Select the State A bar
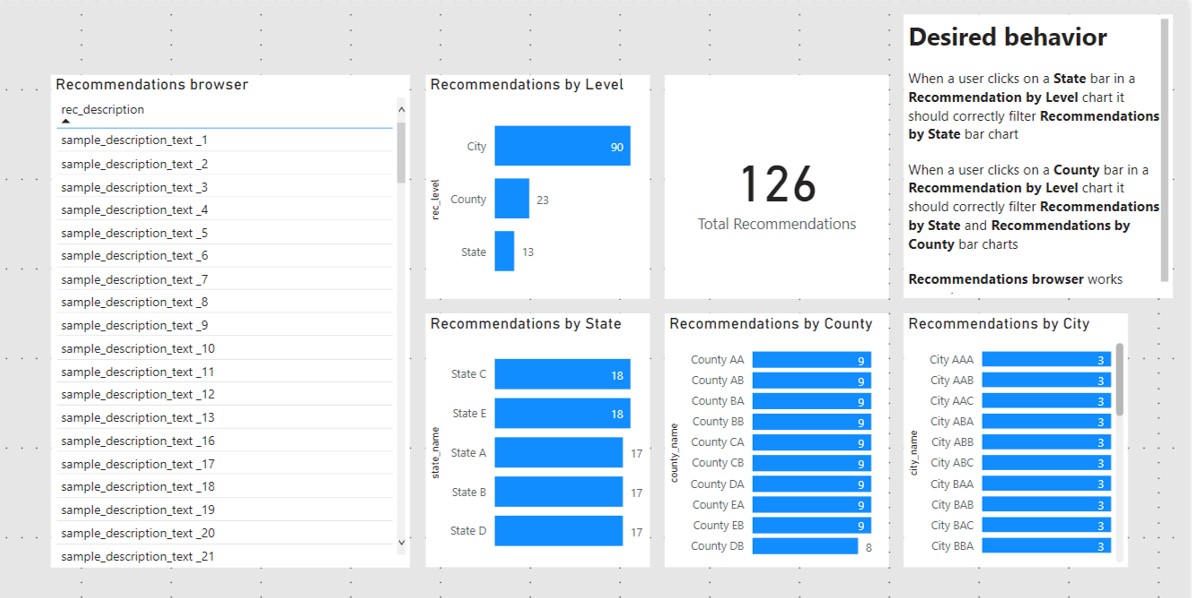Viewport: 1192px width, 598px height. pos(559,452)
